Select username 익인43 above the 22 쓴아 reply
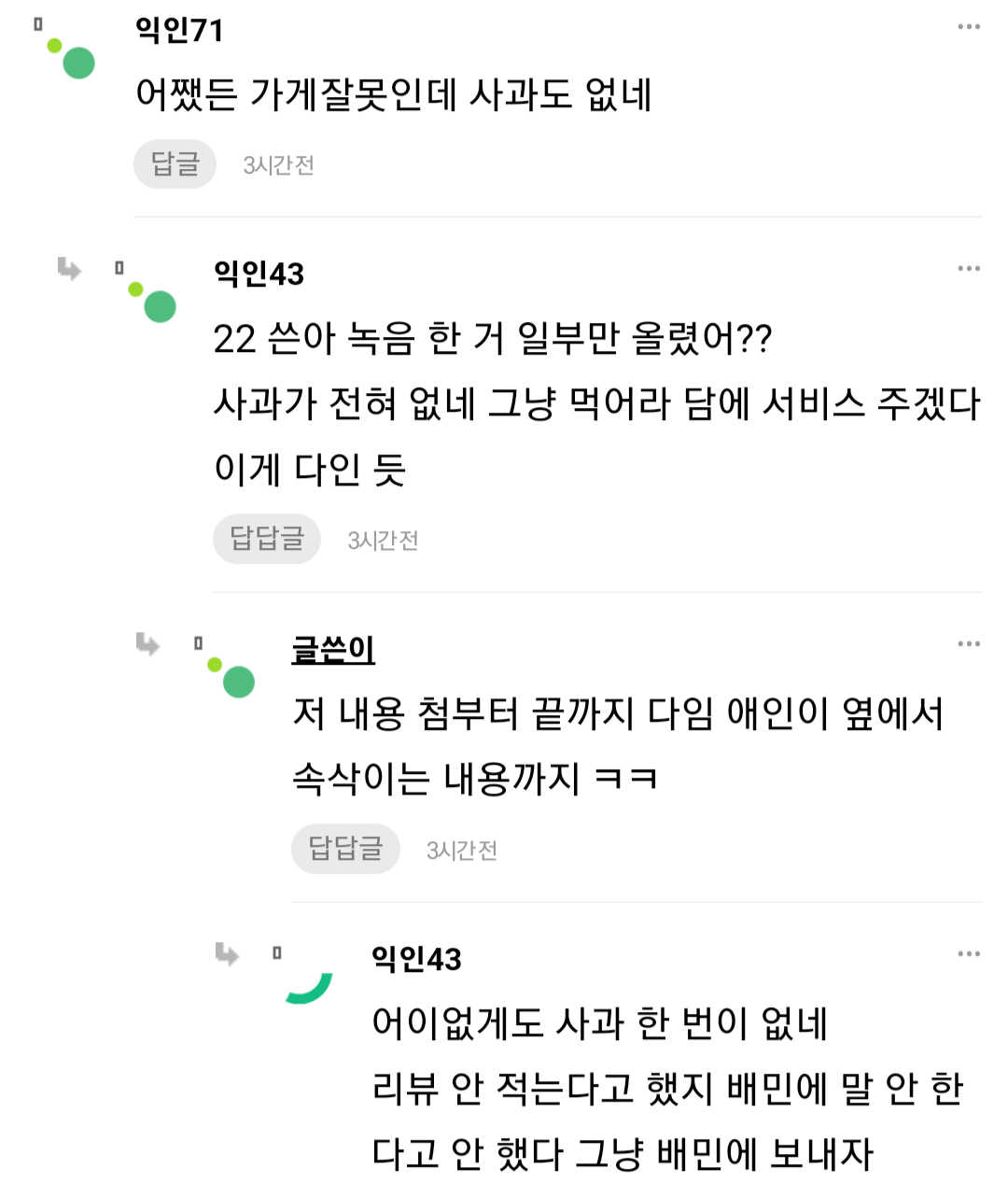1008x1183 pixels. tap(259, 274)
